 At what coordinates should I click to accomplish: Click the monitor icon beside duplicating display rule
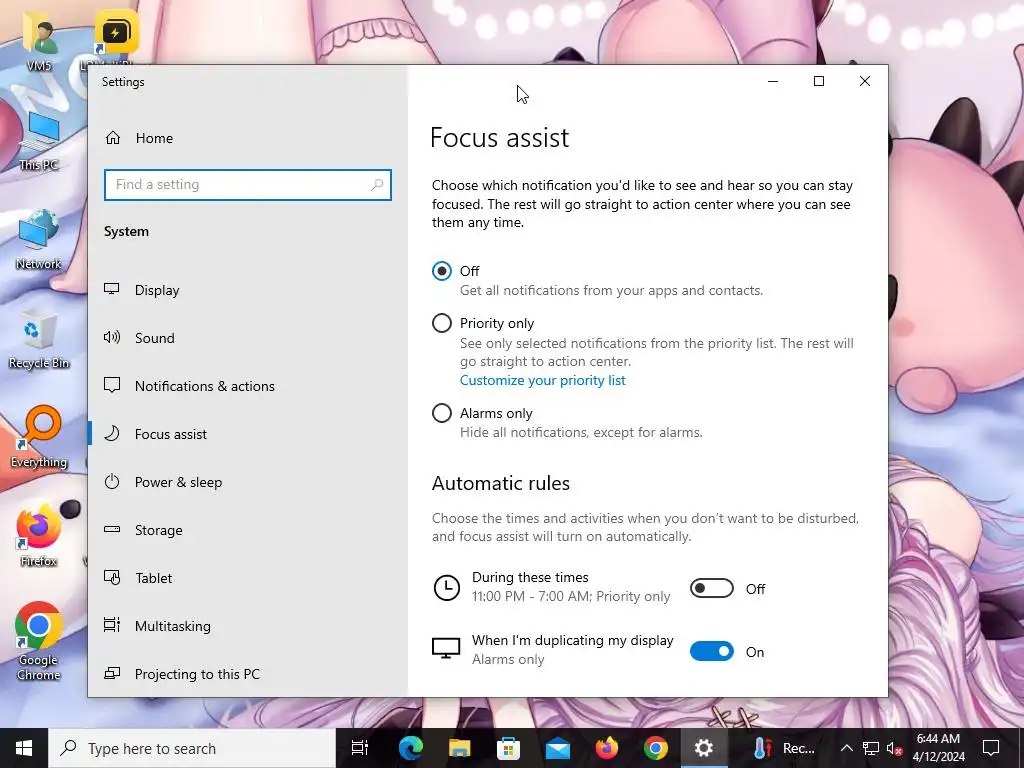[446, 649]
